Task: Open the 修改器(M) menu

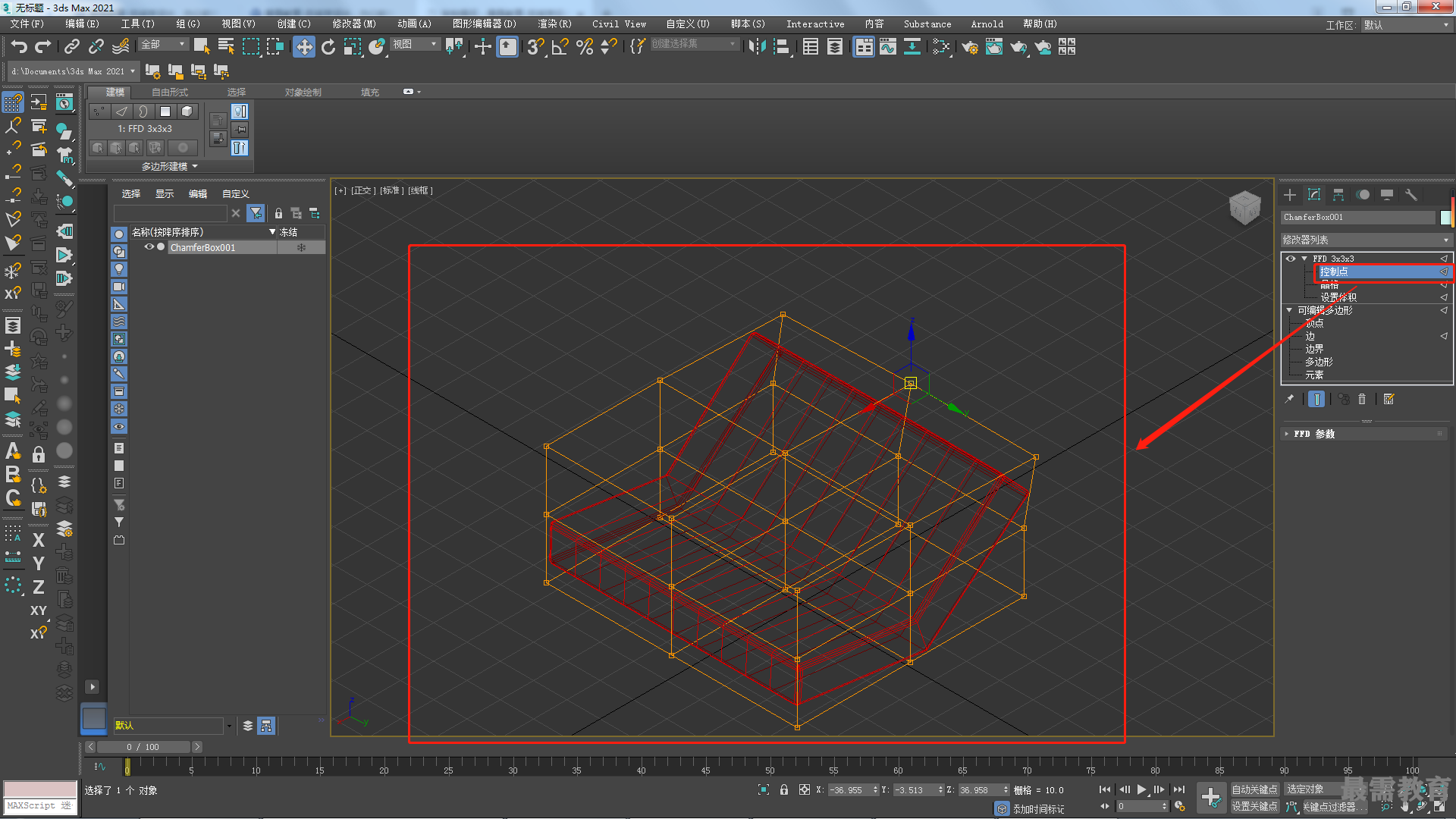Action: [x=354, y=24]
